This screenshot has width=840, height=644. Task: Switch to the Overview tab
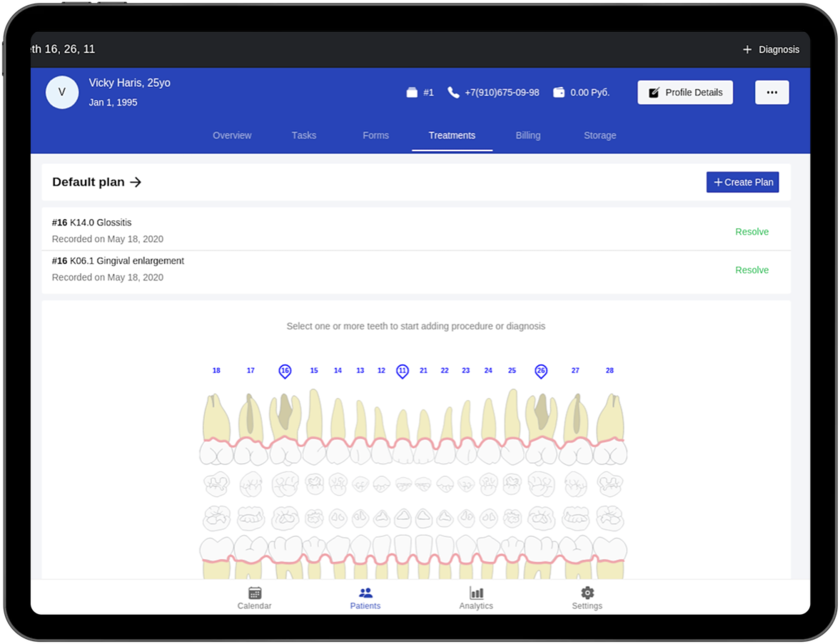[x=232, y=135]
